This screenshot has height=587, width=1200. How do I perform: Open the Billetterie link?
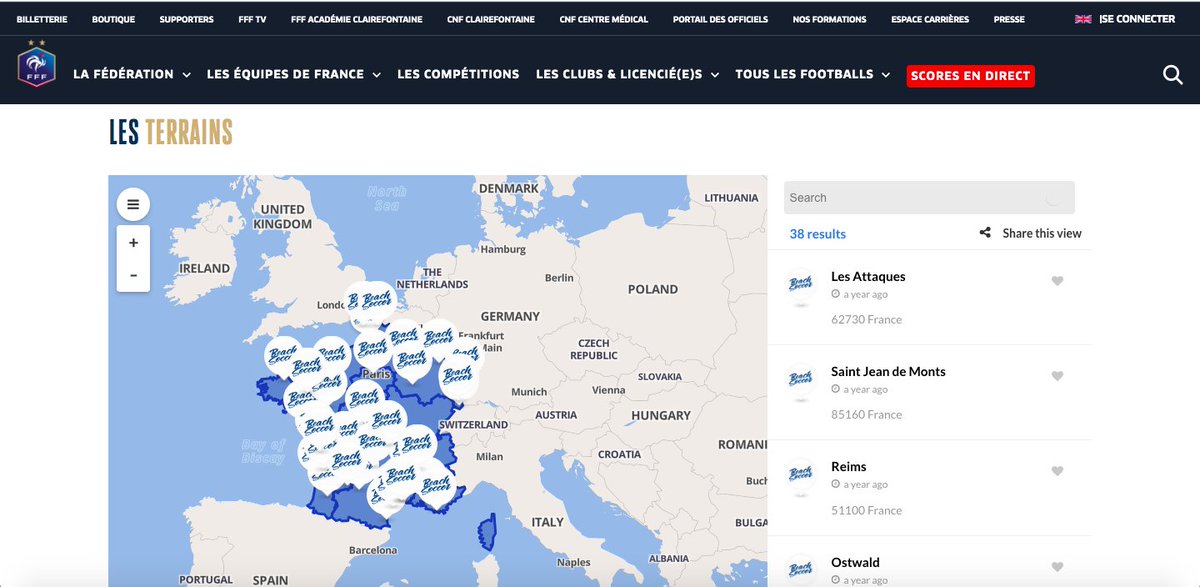click(41, 19)
